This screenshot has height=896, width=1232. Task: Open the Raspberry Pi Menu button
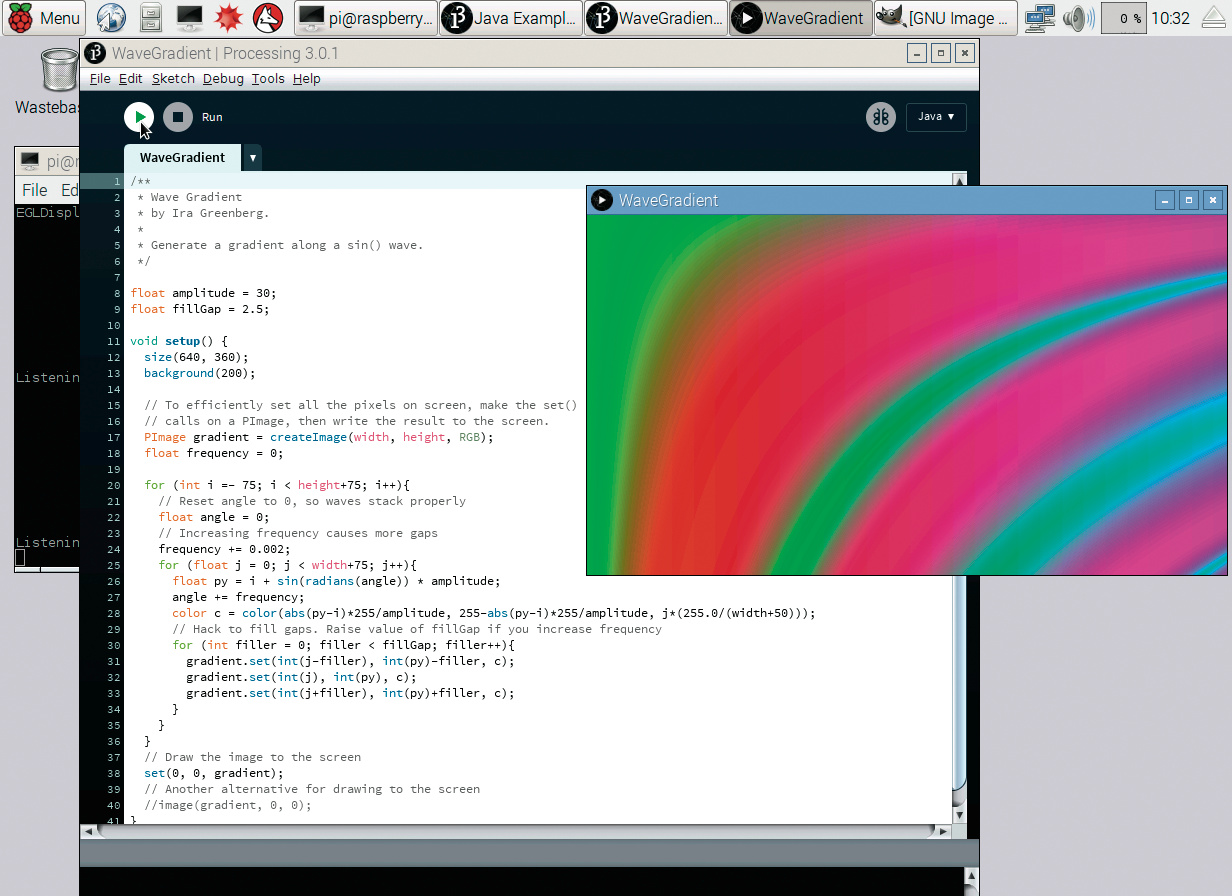click(x=45, y=18)
